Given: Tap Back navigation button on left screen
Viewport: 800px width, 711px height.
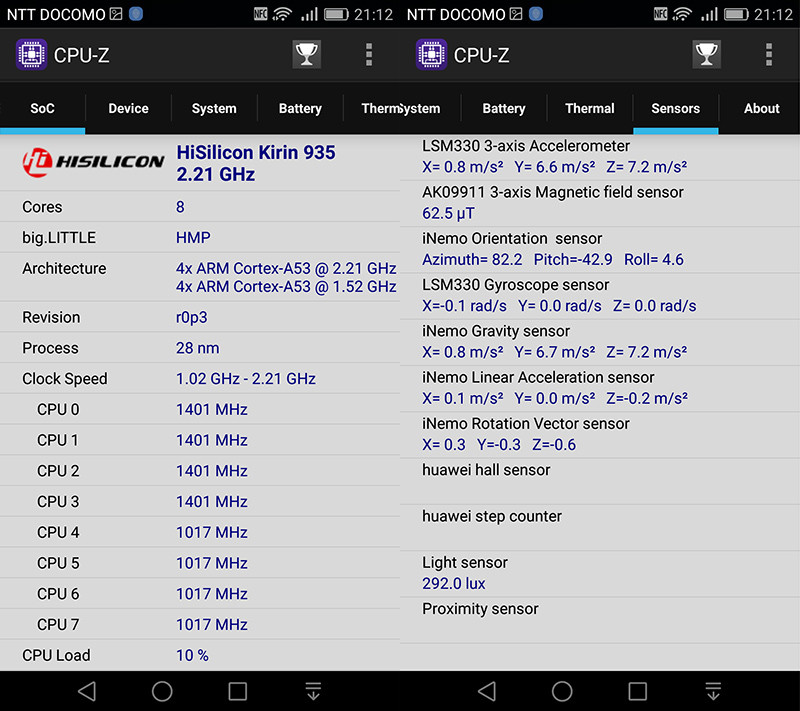Looking at the screenshot, I should [87, 691].
